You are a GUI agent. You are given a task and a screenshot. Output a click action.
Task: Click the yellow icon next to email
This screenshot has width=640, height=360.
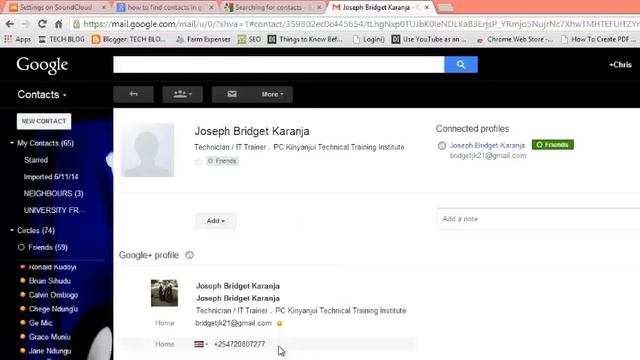click(x=280, y=323)
